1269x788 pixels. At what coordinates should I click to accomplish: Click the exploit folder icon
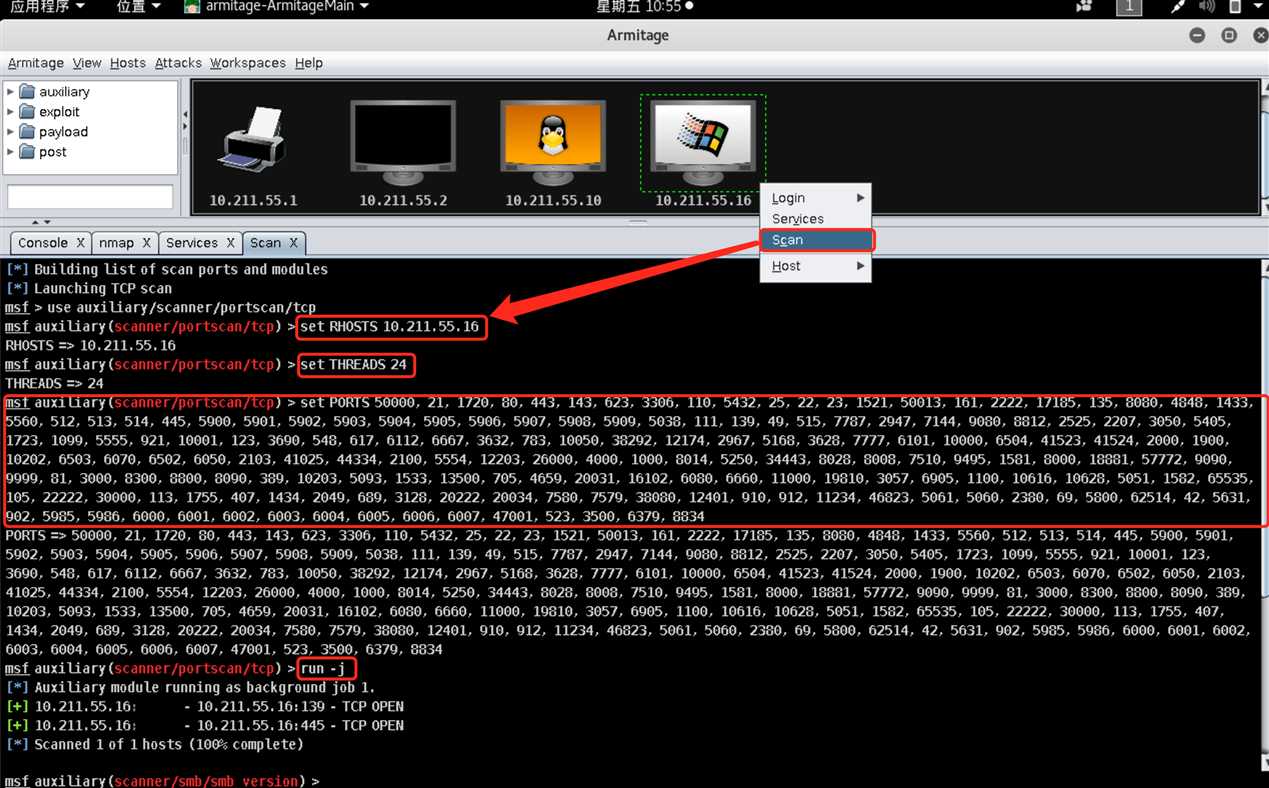tap(27, 112)
